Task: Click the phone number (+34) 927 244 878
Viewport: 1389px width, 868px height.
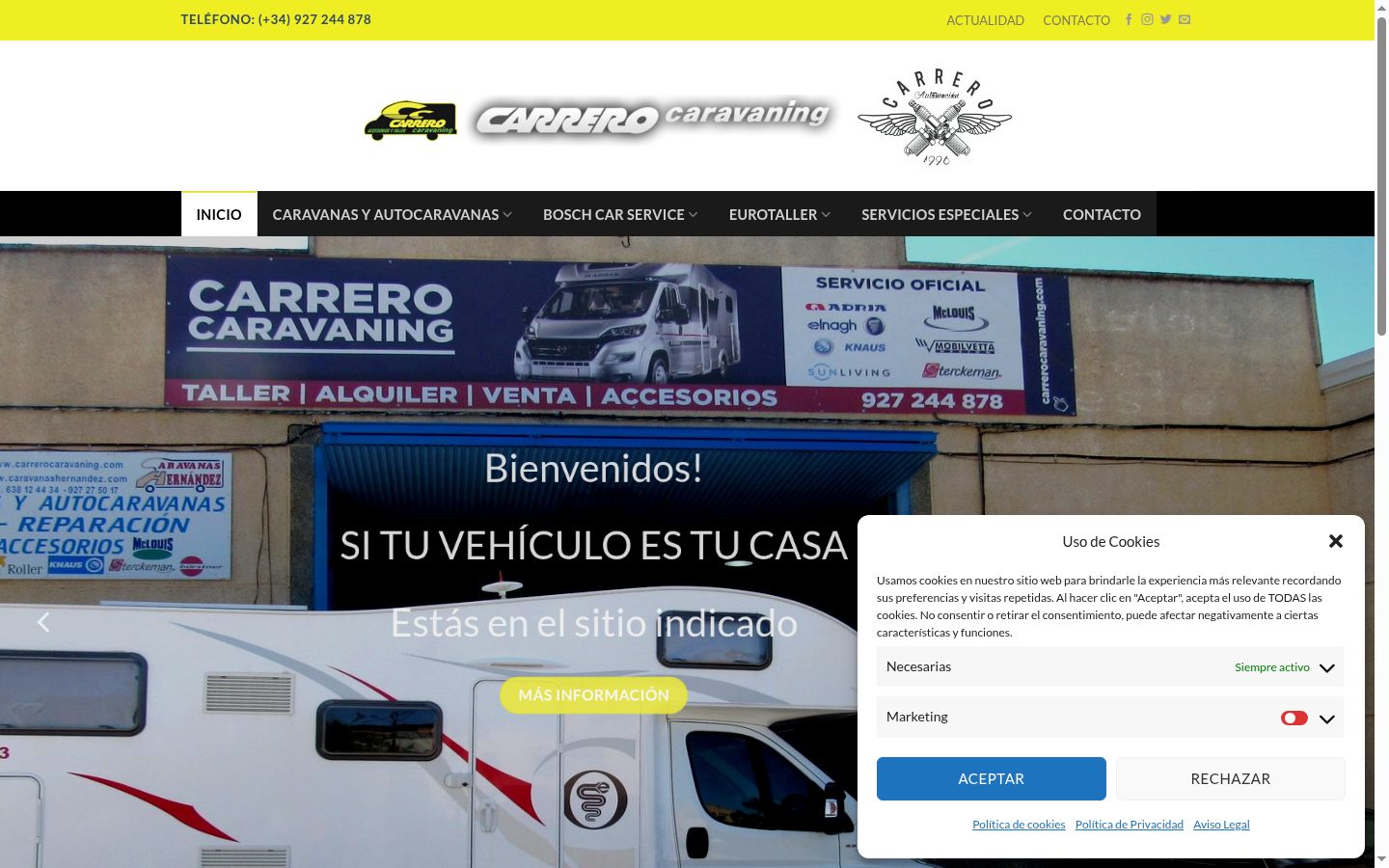Action: coord(314,19)
